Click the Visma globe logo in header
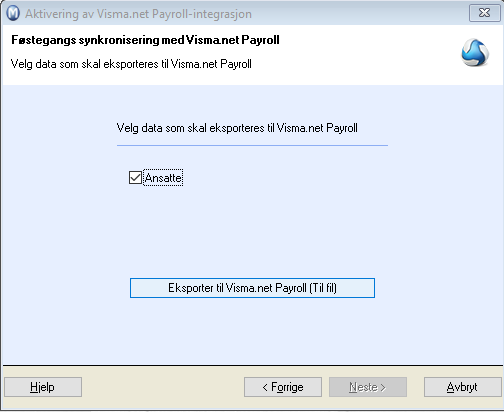 pos(475,52)
